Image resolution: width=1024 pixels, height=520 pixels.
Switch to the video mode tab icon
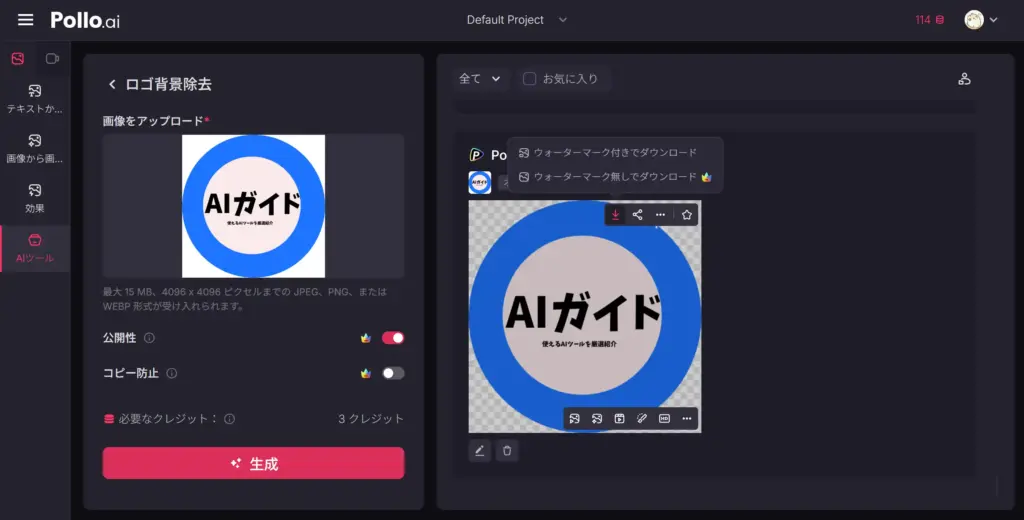(52, 59)
